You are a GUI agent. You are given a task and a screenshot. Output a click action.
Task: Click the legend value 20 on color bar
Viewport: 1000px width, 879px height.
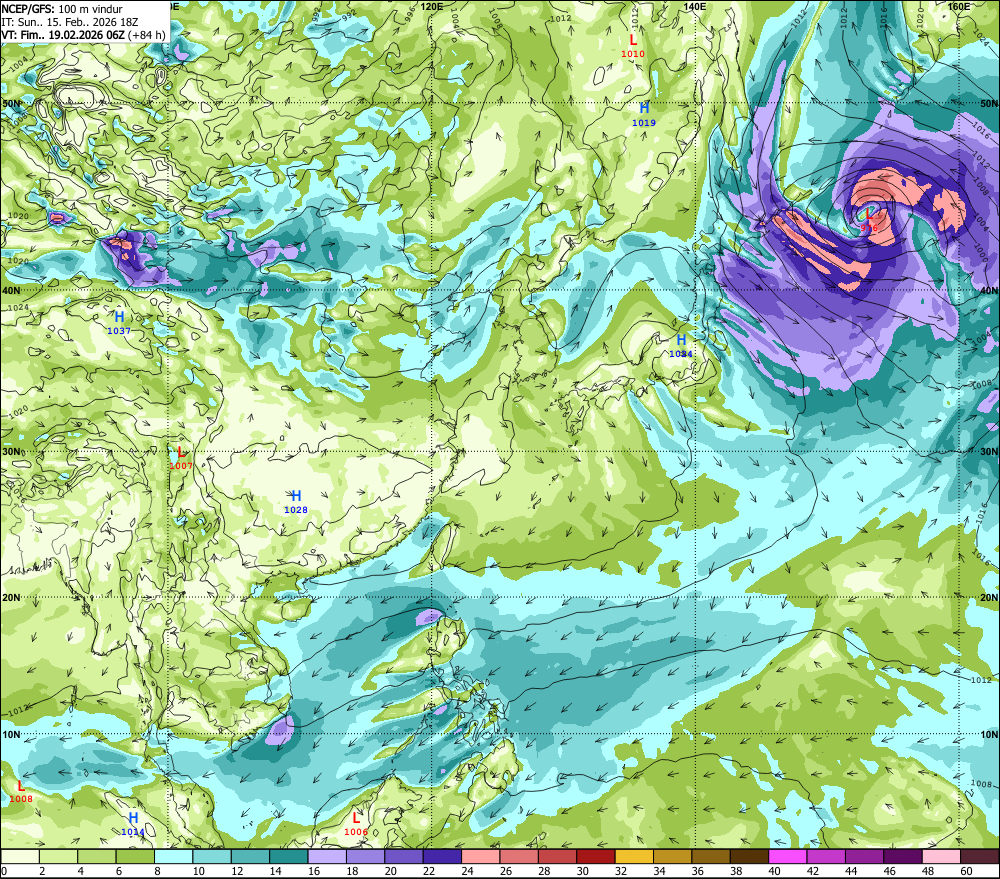[390, 871]
